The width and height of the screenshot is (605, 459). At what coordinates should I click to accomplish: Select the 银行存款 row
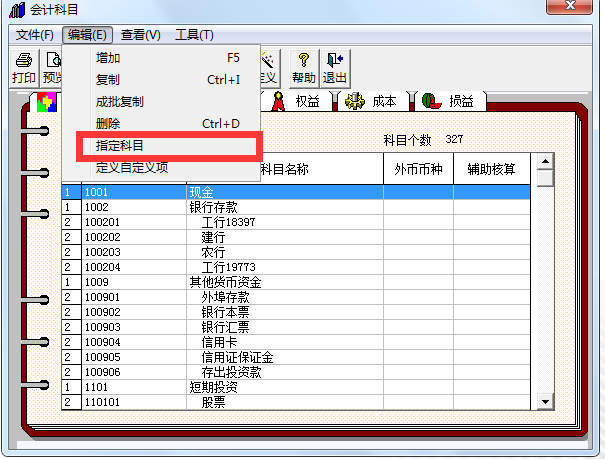pyautogui.click(x=296, y=207)
